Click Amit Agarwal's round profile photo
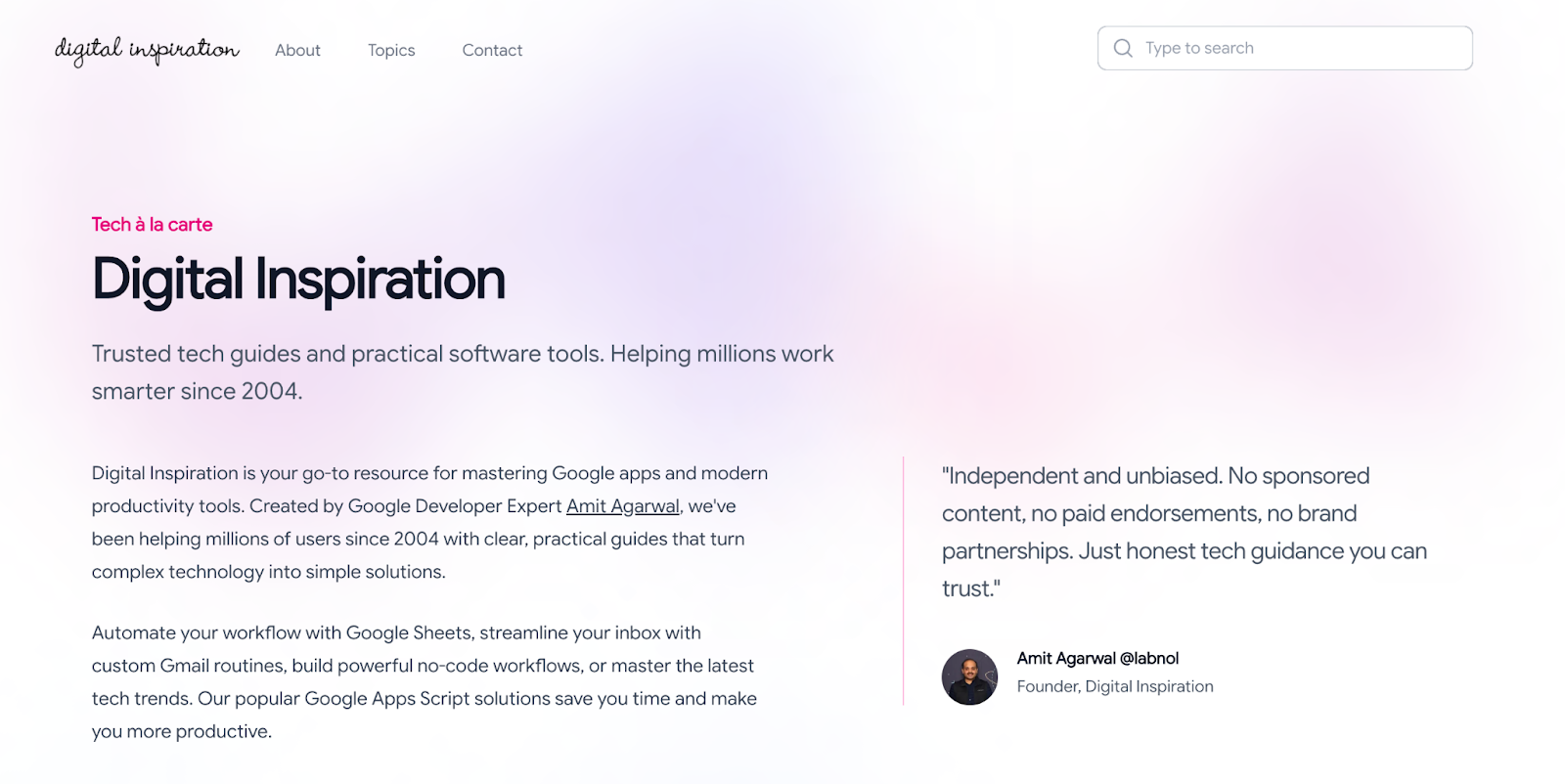Screen dimensions: 1565x784 pos(969,676)
